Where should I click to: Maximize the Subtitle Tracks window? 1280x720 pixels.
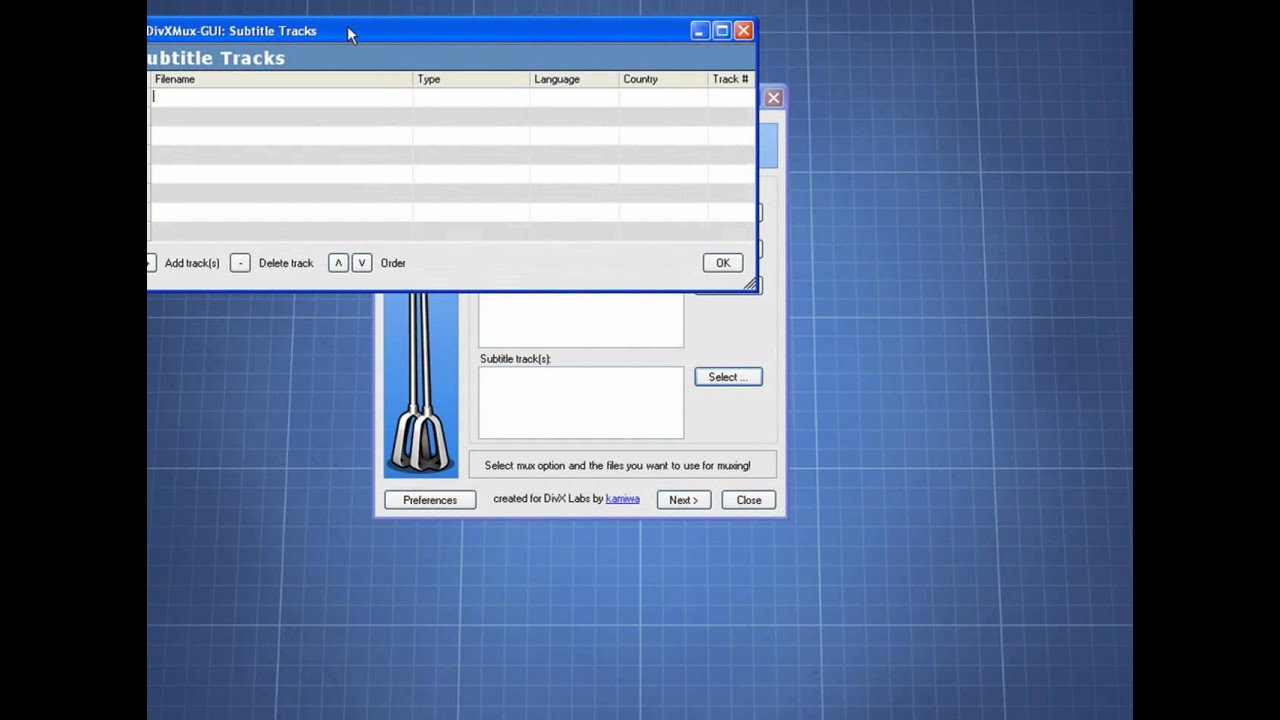coord(722,31)
